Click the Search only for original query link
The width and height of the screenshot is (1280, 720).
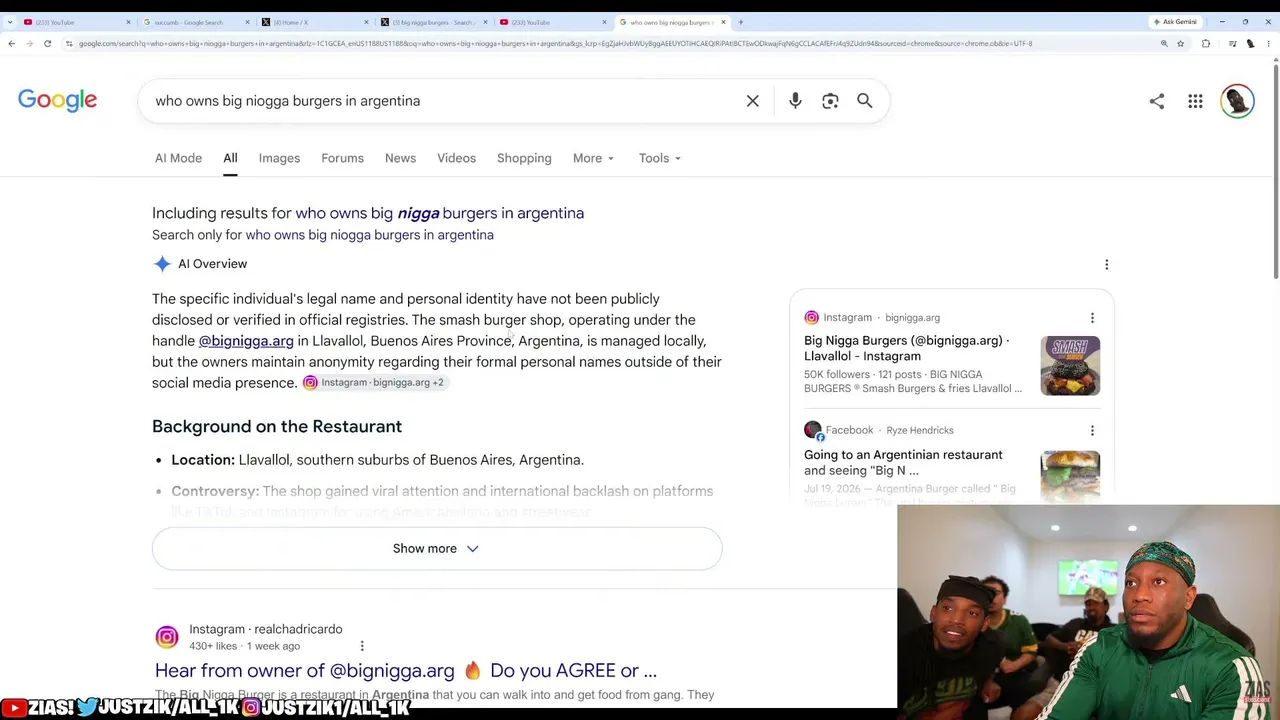369,235
